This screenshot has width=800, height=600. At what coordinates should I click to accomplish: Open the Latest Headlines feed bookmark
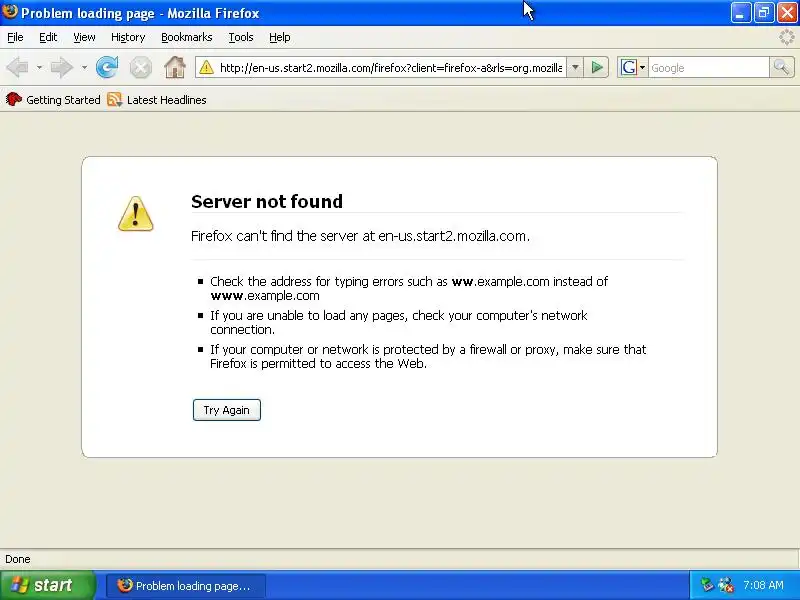[x=157, y=100]
